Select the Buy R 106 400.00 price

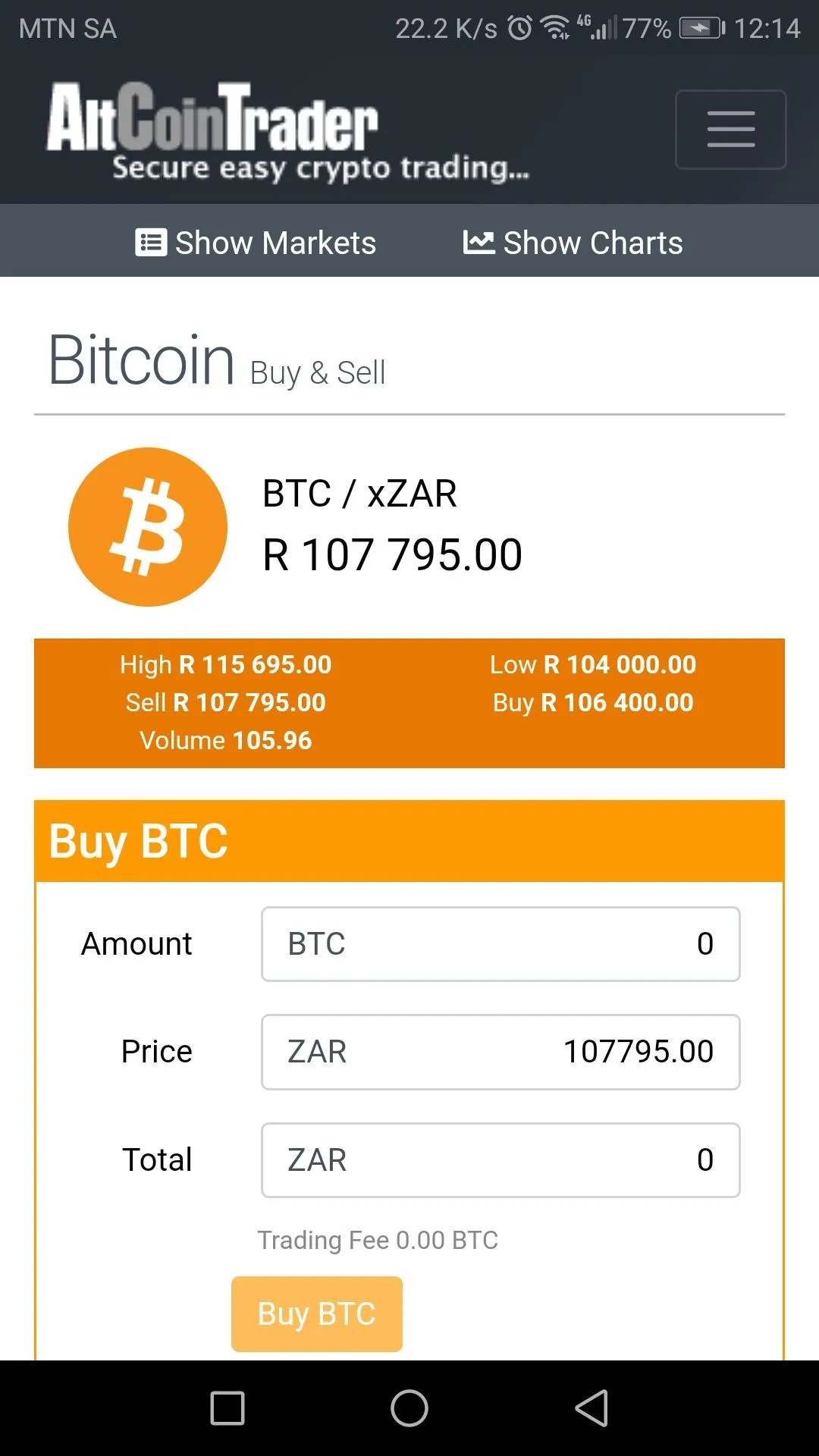pos(593,703)
